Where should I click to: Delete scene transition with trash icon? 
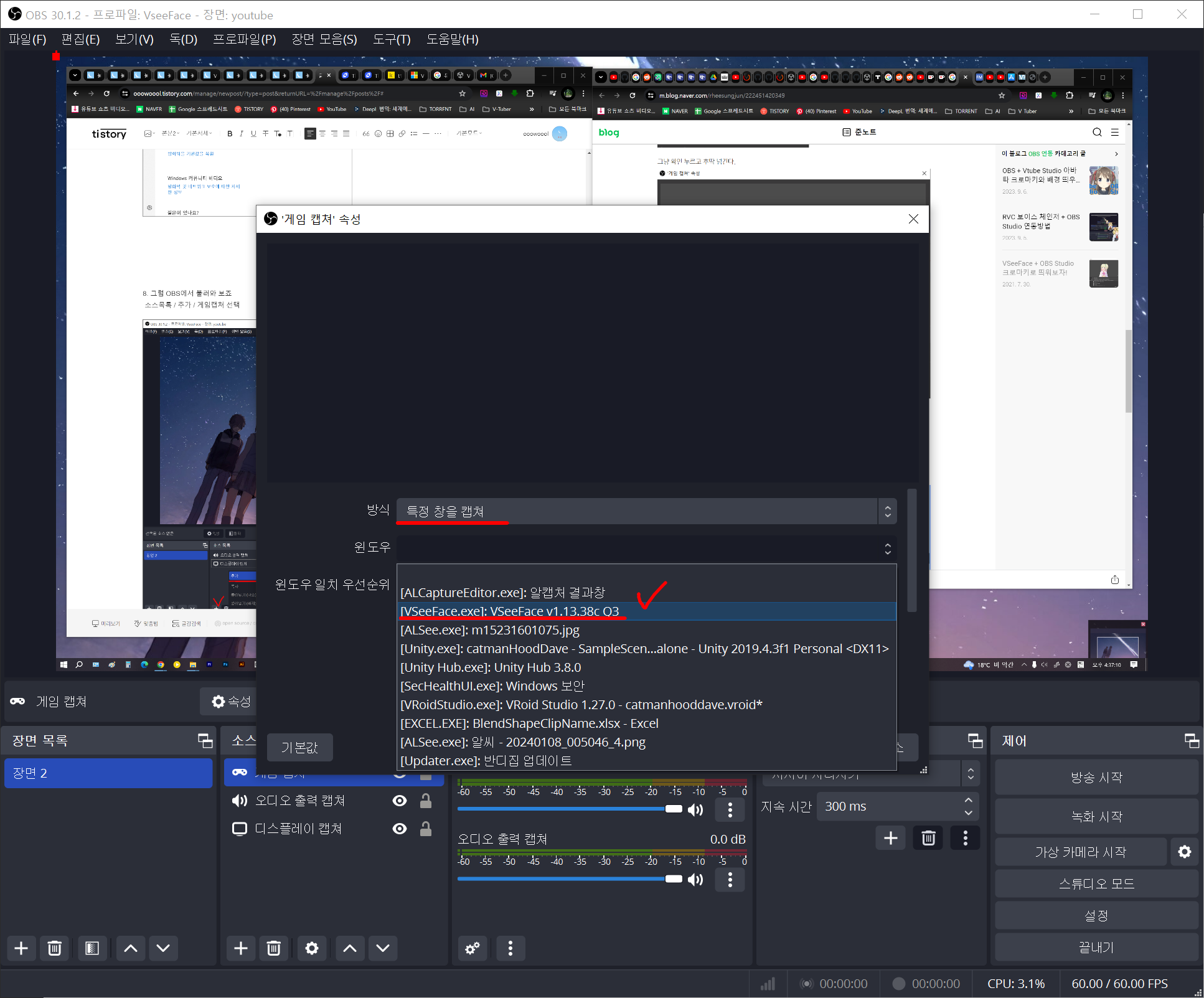point(928,838)
